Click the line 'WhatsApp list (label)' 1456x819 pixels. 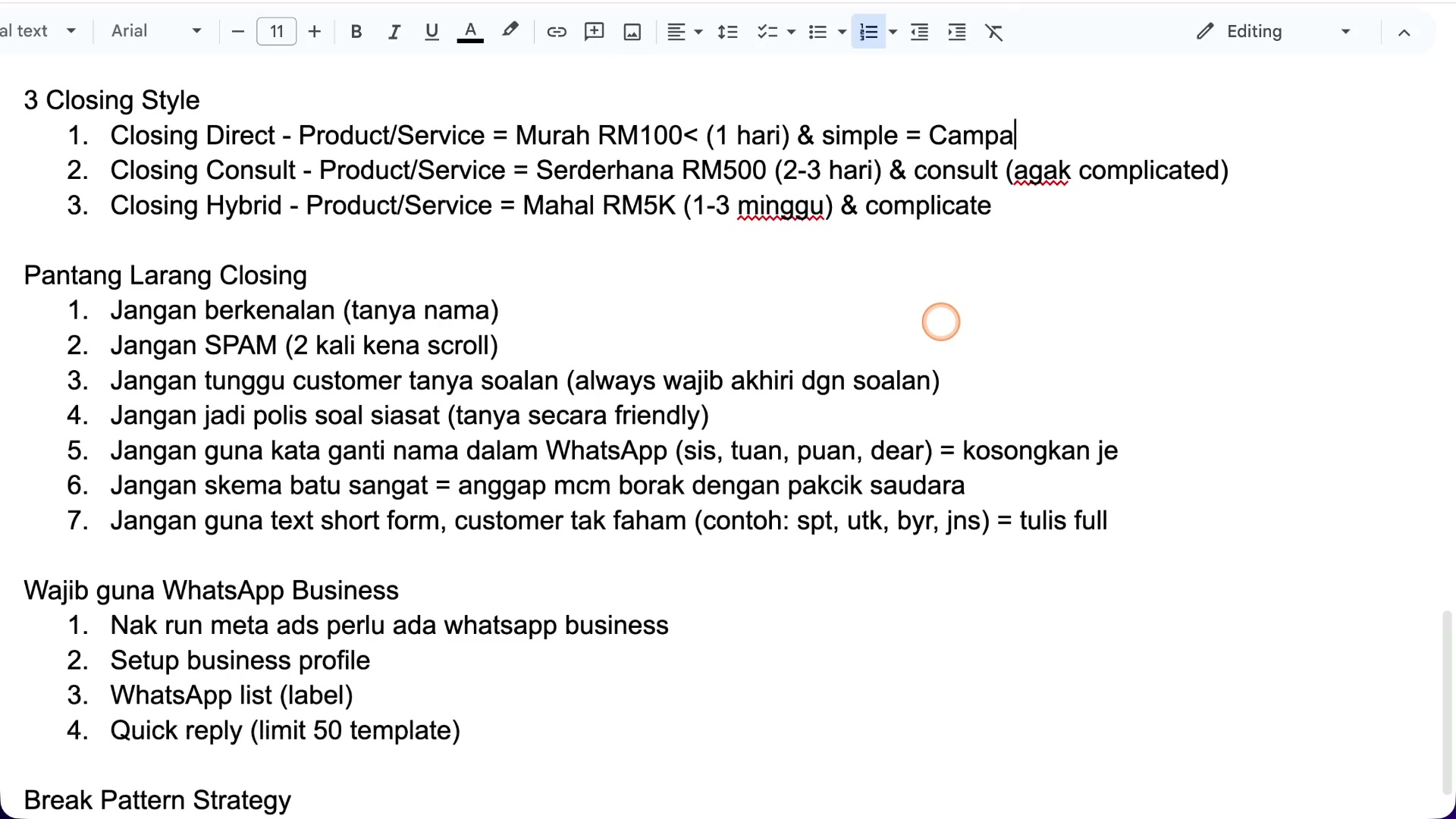point(231,695)
